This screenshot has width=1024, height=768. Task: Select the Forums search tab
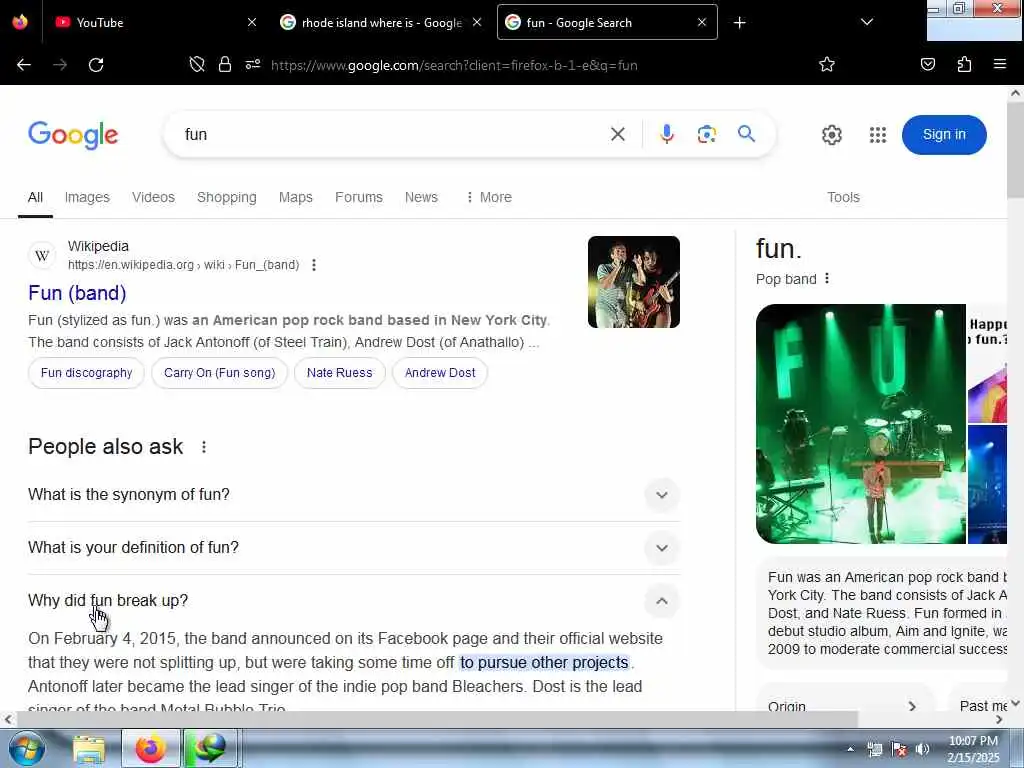click(x=359, y=197)
